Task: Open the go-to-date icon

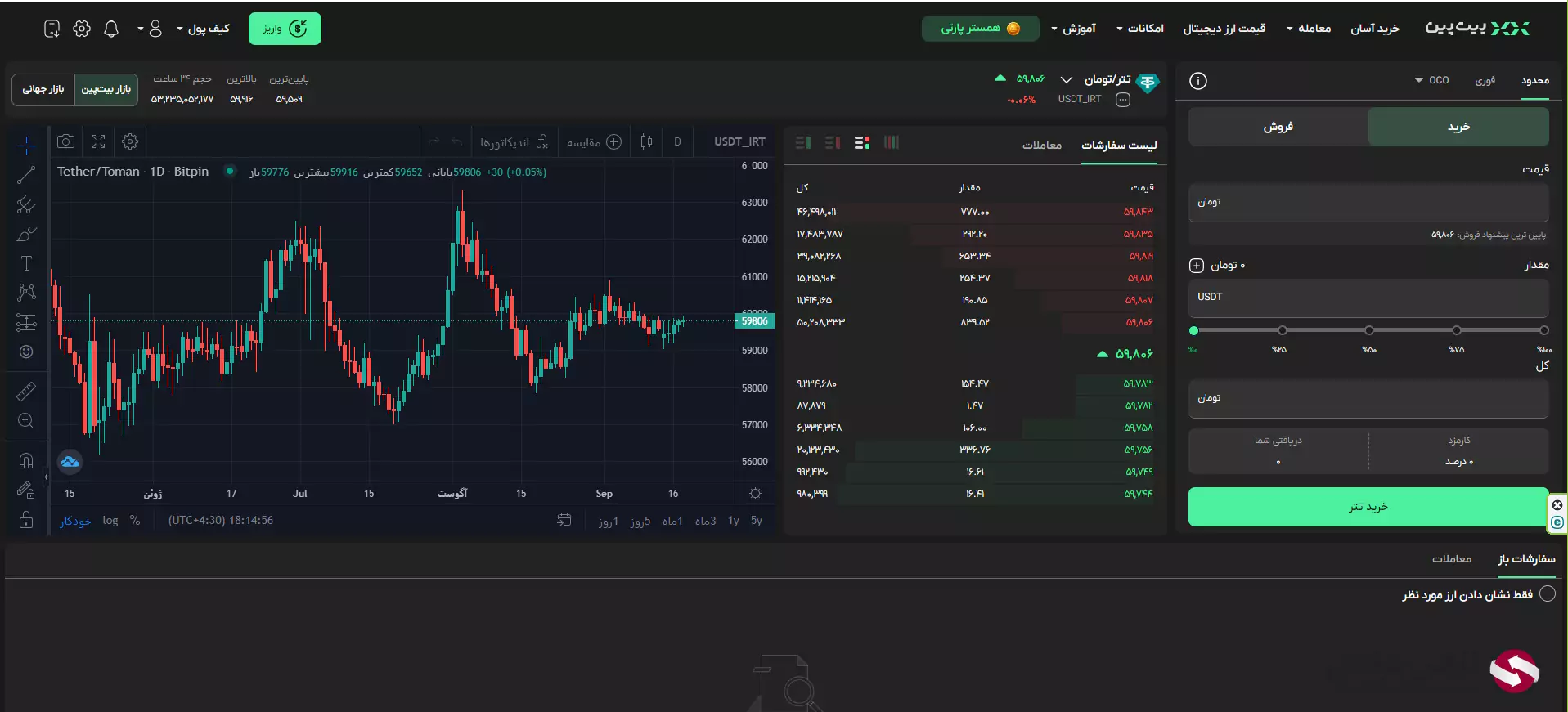Action: pyautogui.click(x=564, y=520)
